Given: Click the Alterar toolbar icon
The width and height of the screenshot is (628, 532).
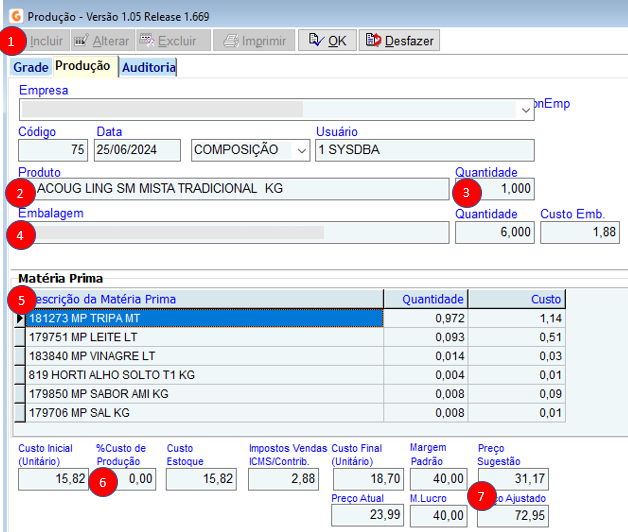Looking at the screenshot, I should tap(81, 41).
